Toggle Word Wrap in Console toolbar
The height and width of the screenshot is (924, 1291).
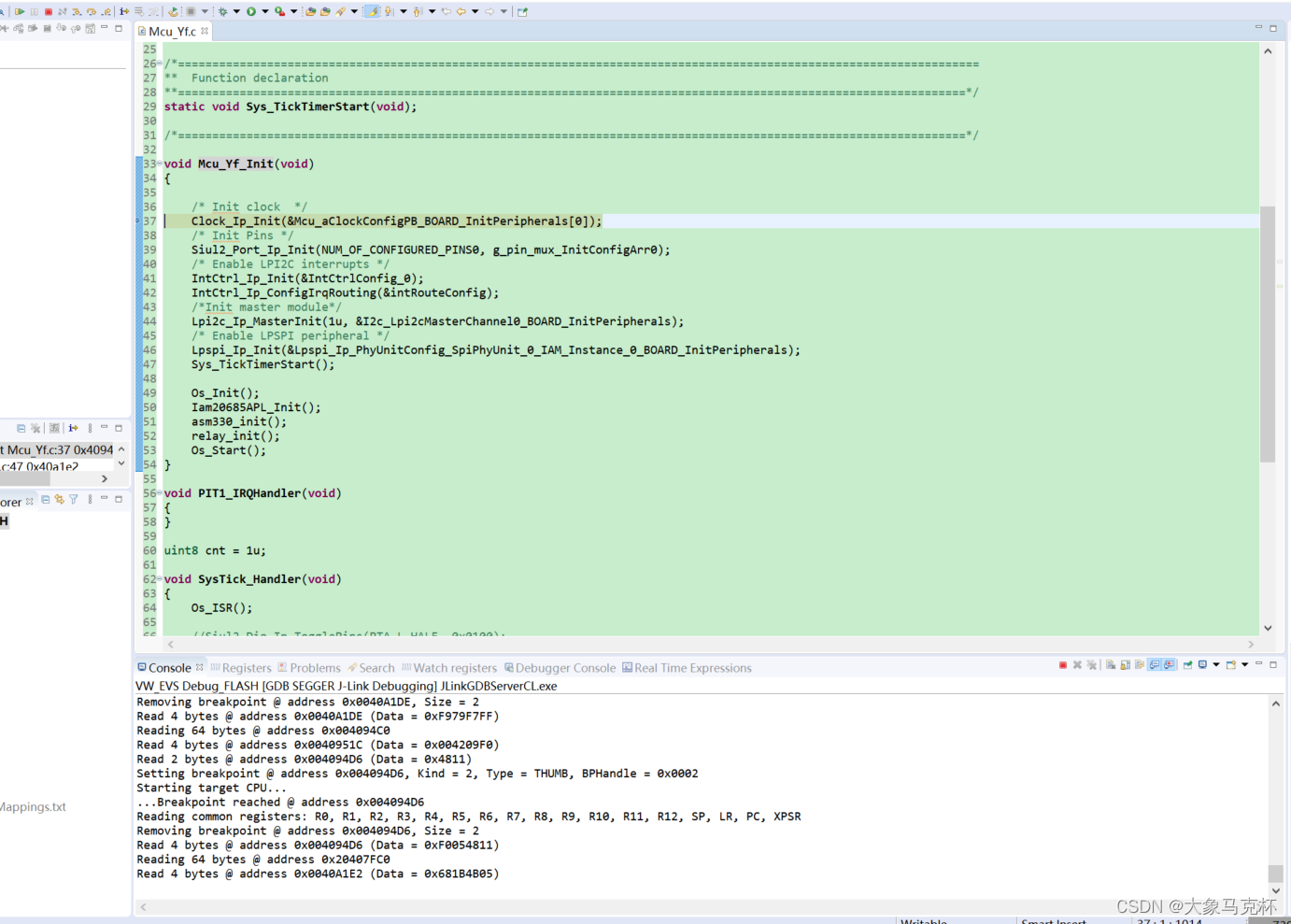(1140, 665)
